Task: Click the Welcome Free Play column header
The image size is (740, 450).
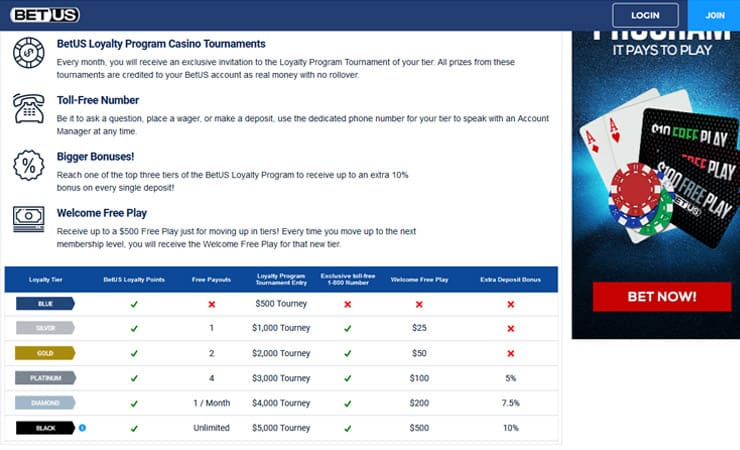Action: click(x=420, y=280)
